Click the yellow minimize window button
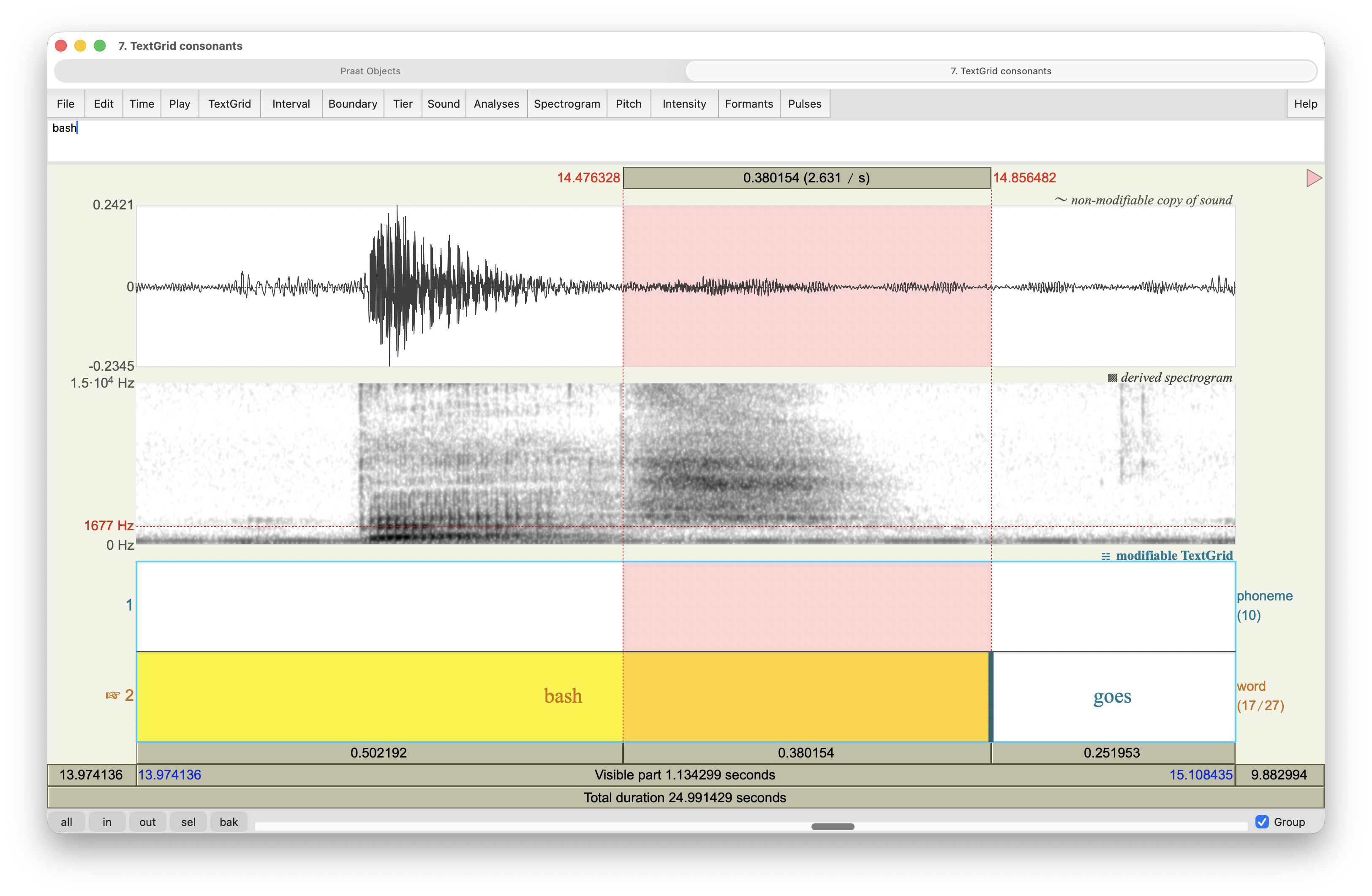This screenshot has width=1372, height=896. (80, 46)
